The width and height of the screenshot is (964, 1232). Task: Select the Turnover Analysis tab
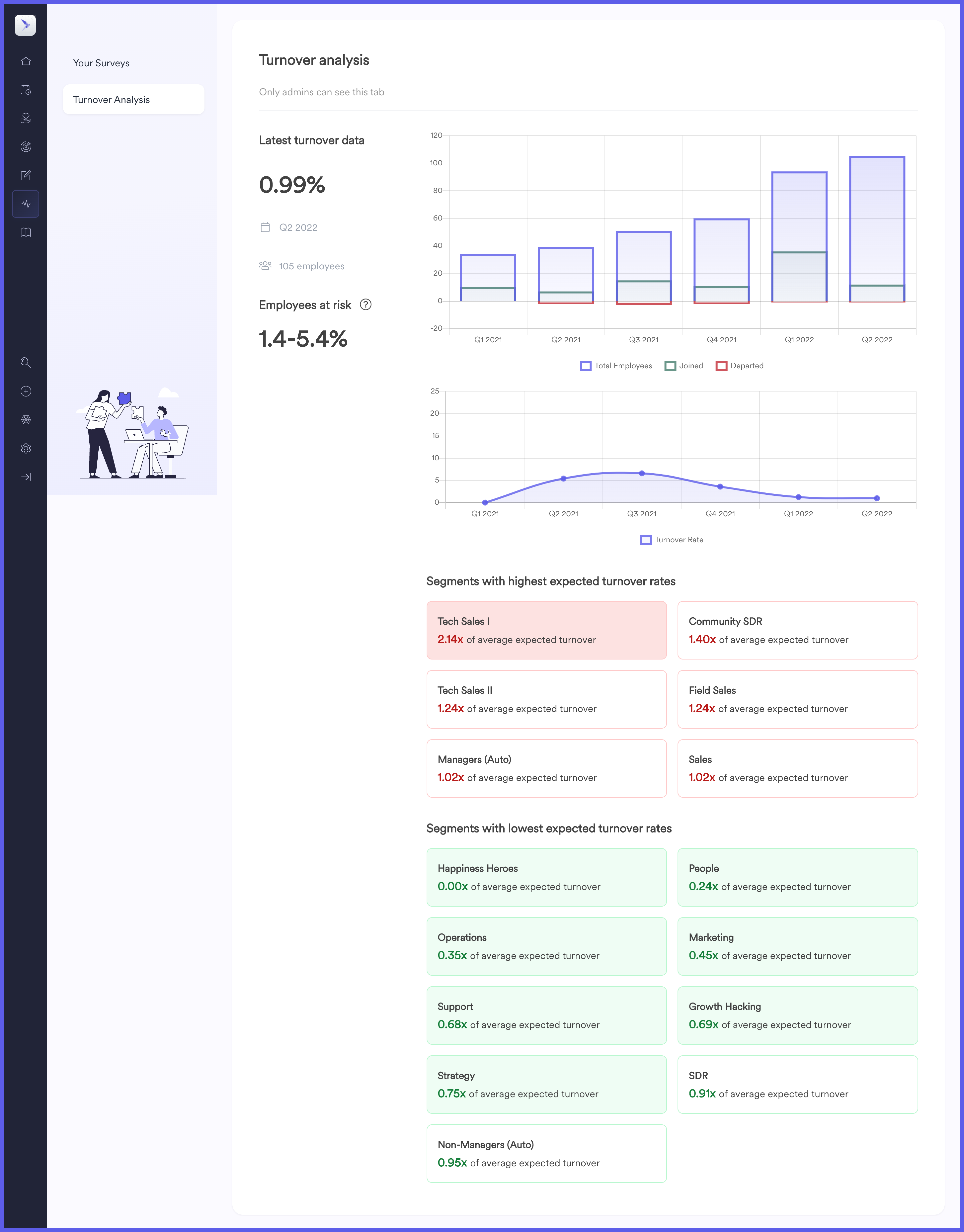click(134, 99)
